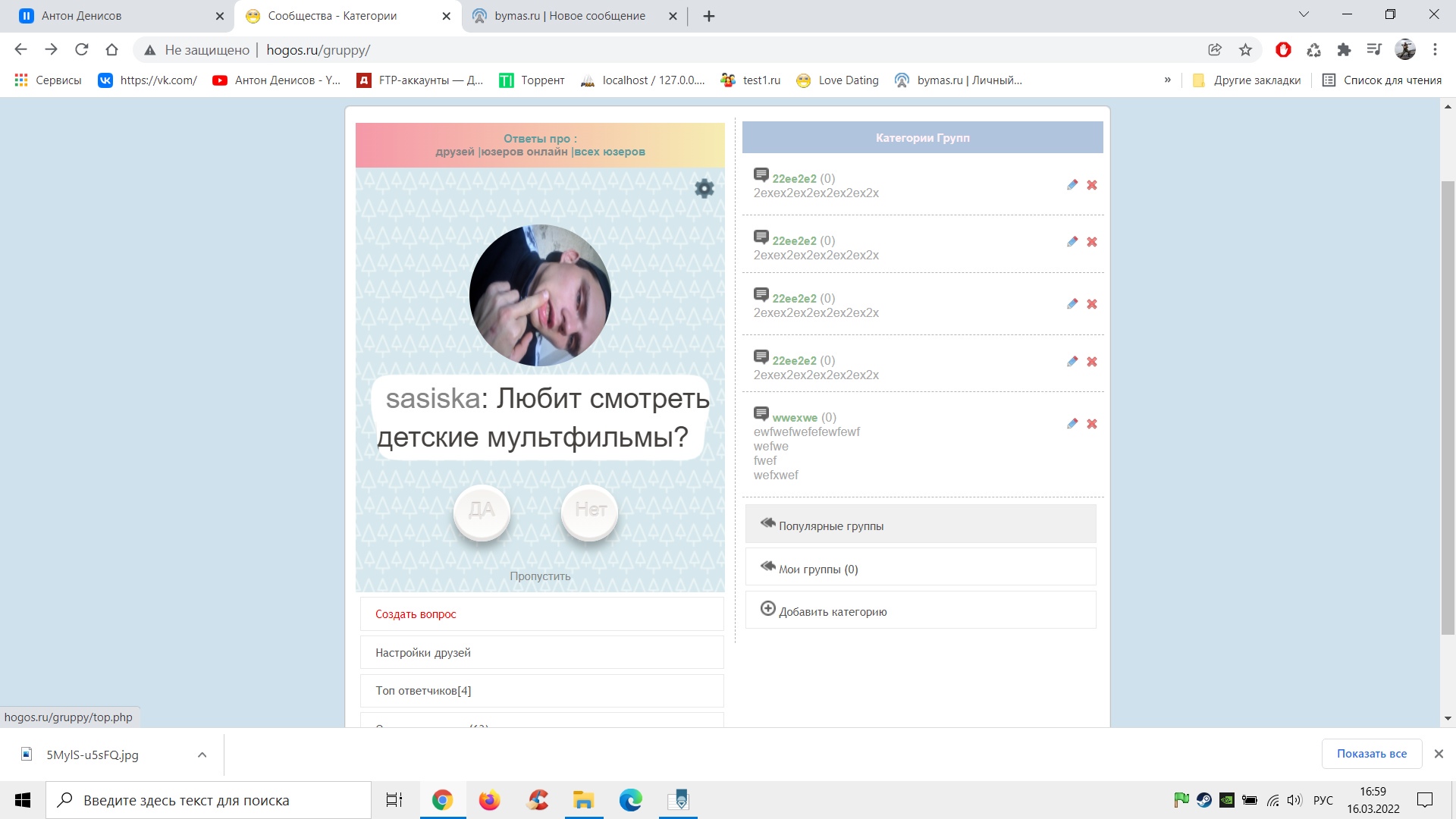The width and height of the screenshot is (1456, 819).
Task: Click the pencil edit icon for wwexwe category
Action: click(1072, 424)
